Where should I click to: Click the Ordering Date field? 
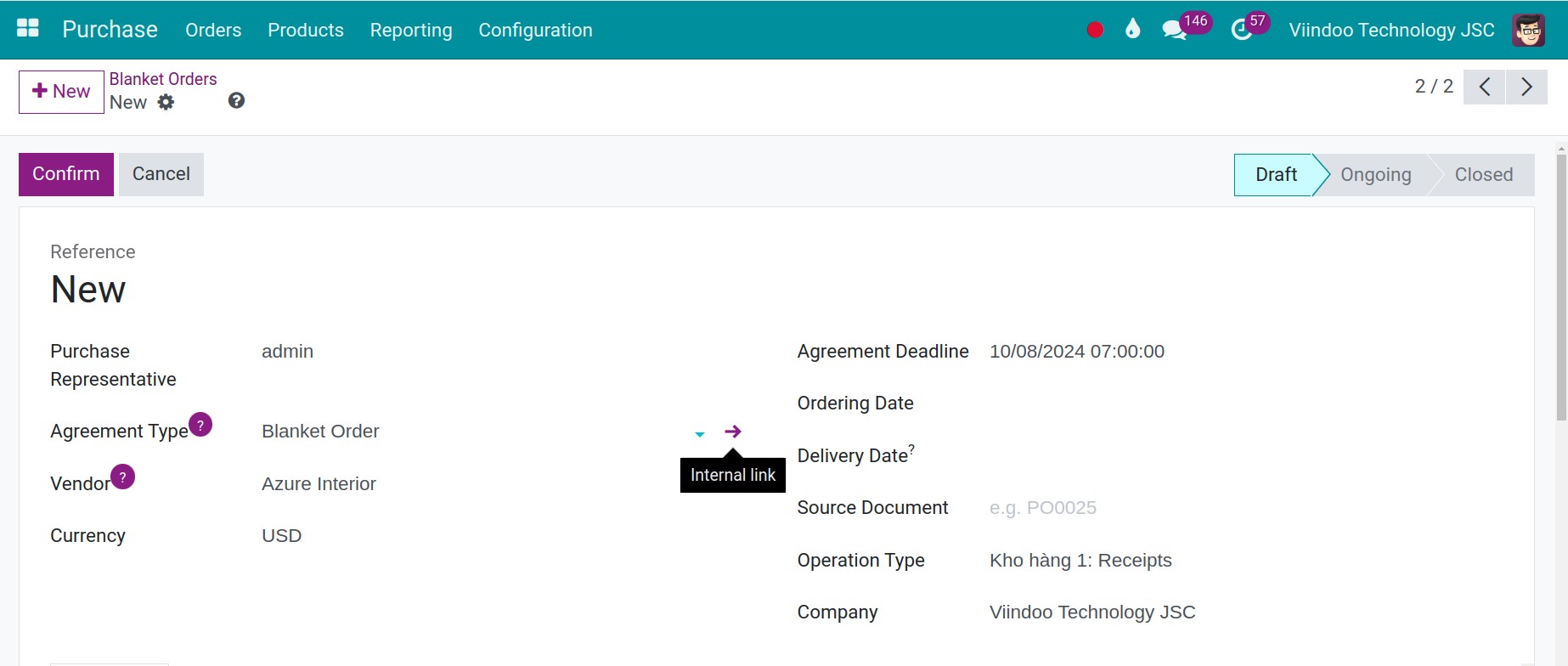point(1246,403)
